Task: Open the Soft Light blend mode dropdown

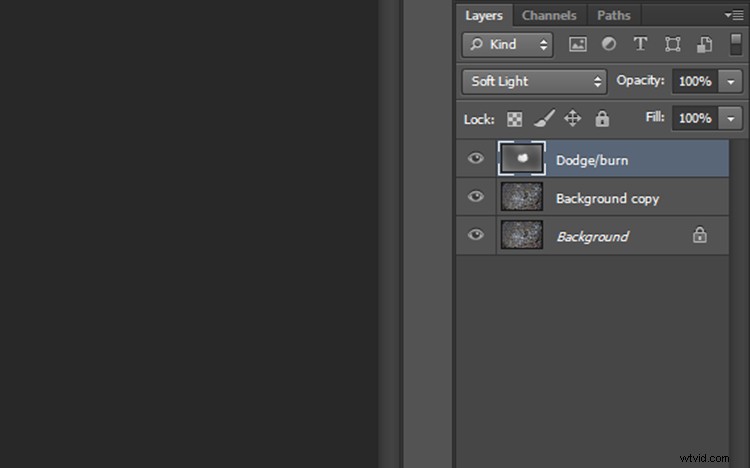Action: 534,81
